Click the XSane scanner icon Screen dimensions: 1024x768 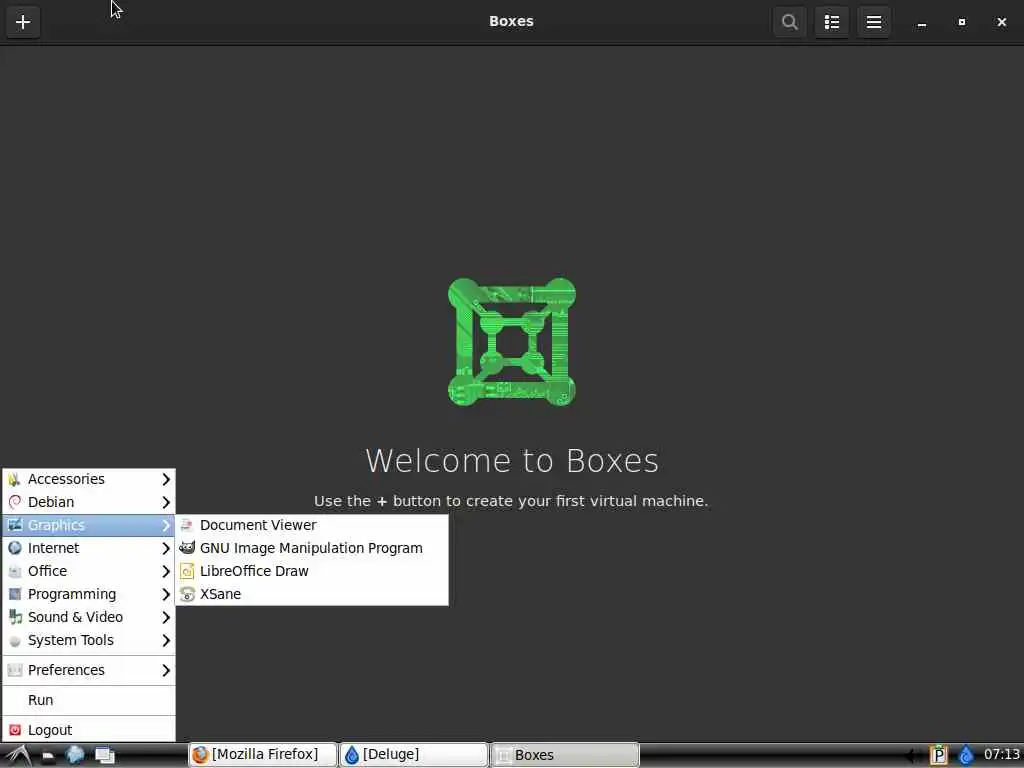187,594
